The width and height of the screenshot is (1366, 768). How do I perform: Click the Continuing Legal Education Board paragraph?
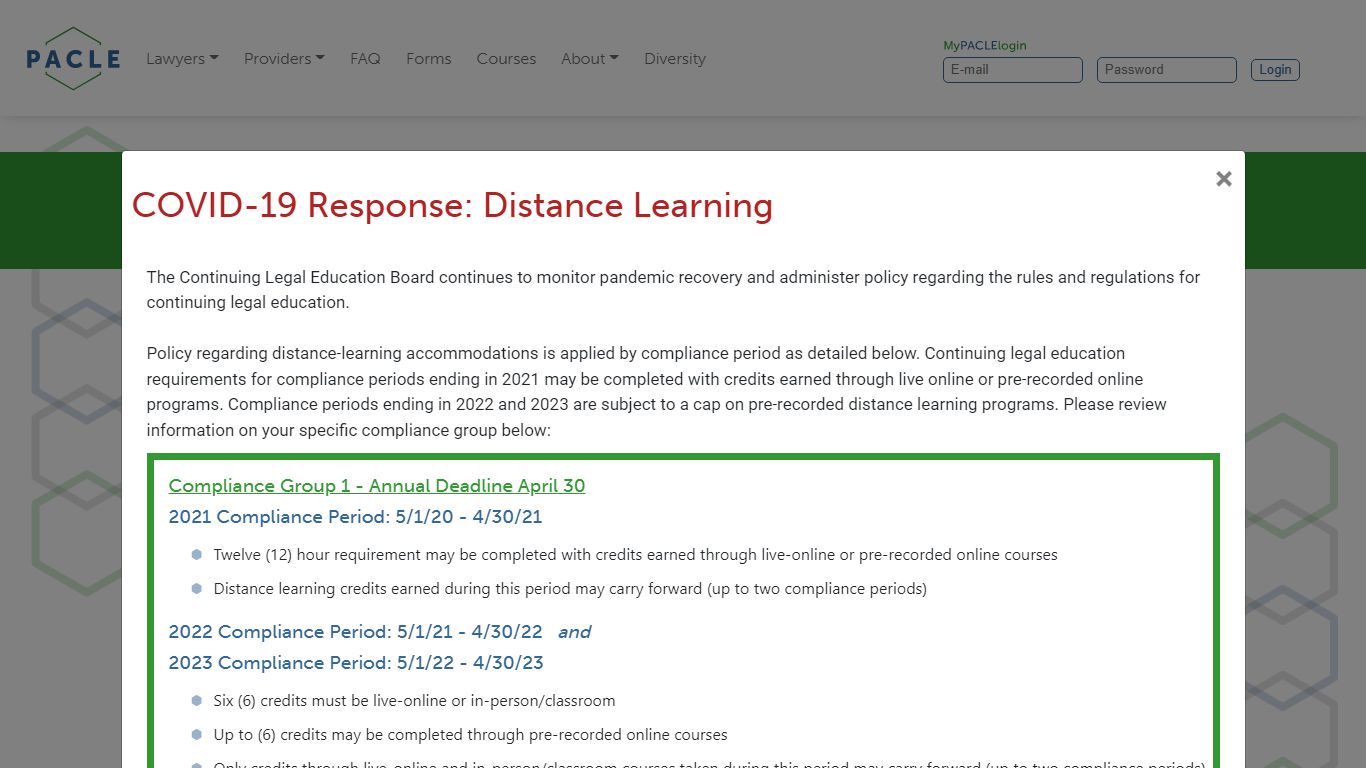(673, 290)
